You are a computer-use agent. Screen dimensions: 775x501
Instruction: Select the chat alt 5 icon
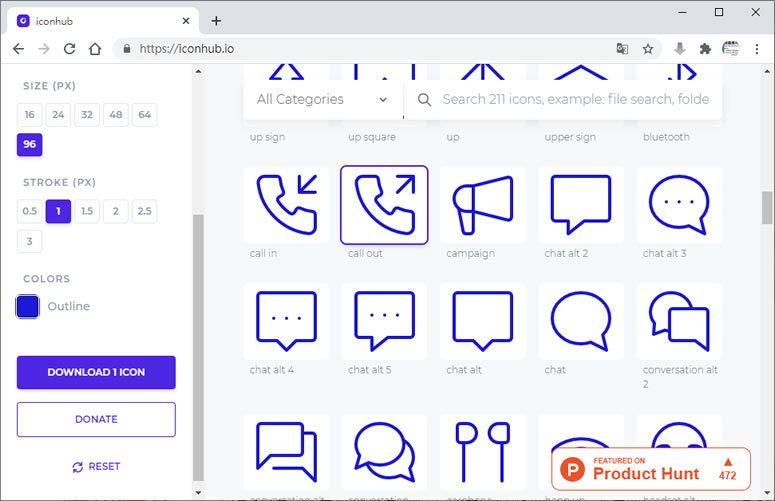pyautogui.click(x=384, y=321)
